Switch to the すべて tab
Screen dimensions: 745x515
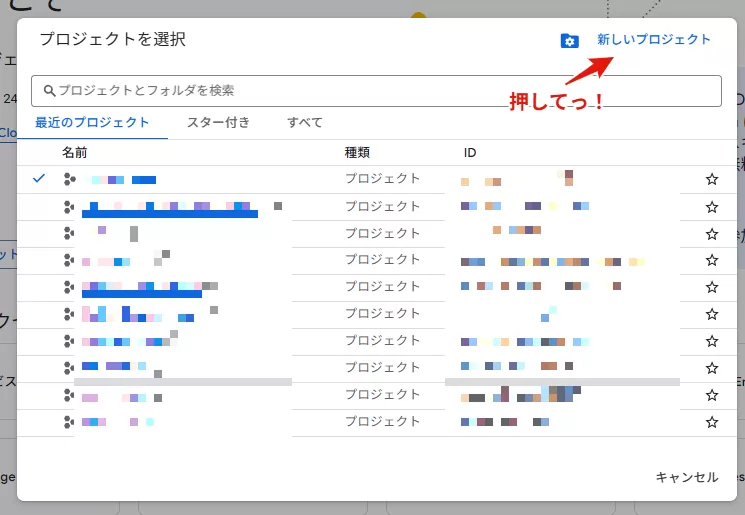[x=305, y=122]
